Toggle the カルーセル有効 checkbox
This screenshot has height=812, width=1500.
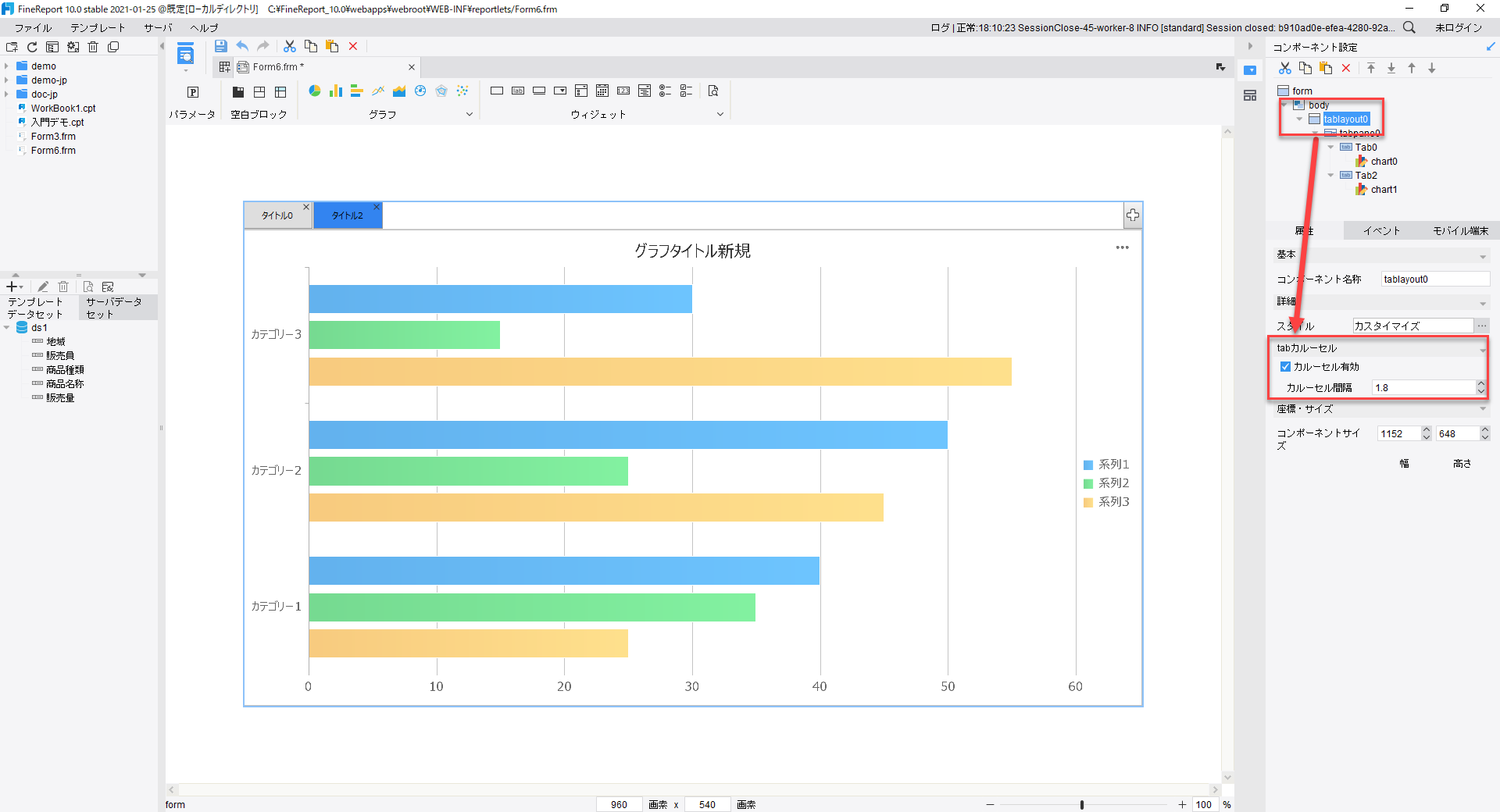pyautogui.click(x=1285, y=367)
